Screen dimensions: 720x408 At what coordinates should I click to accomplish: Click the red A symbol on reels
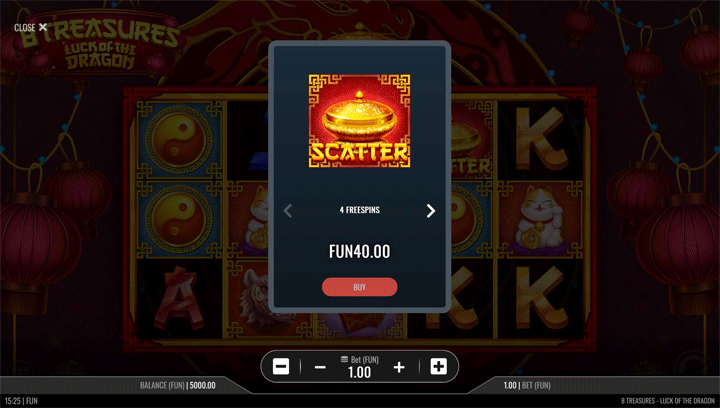179,299
